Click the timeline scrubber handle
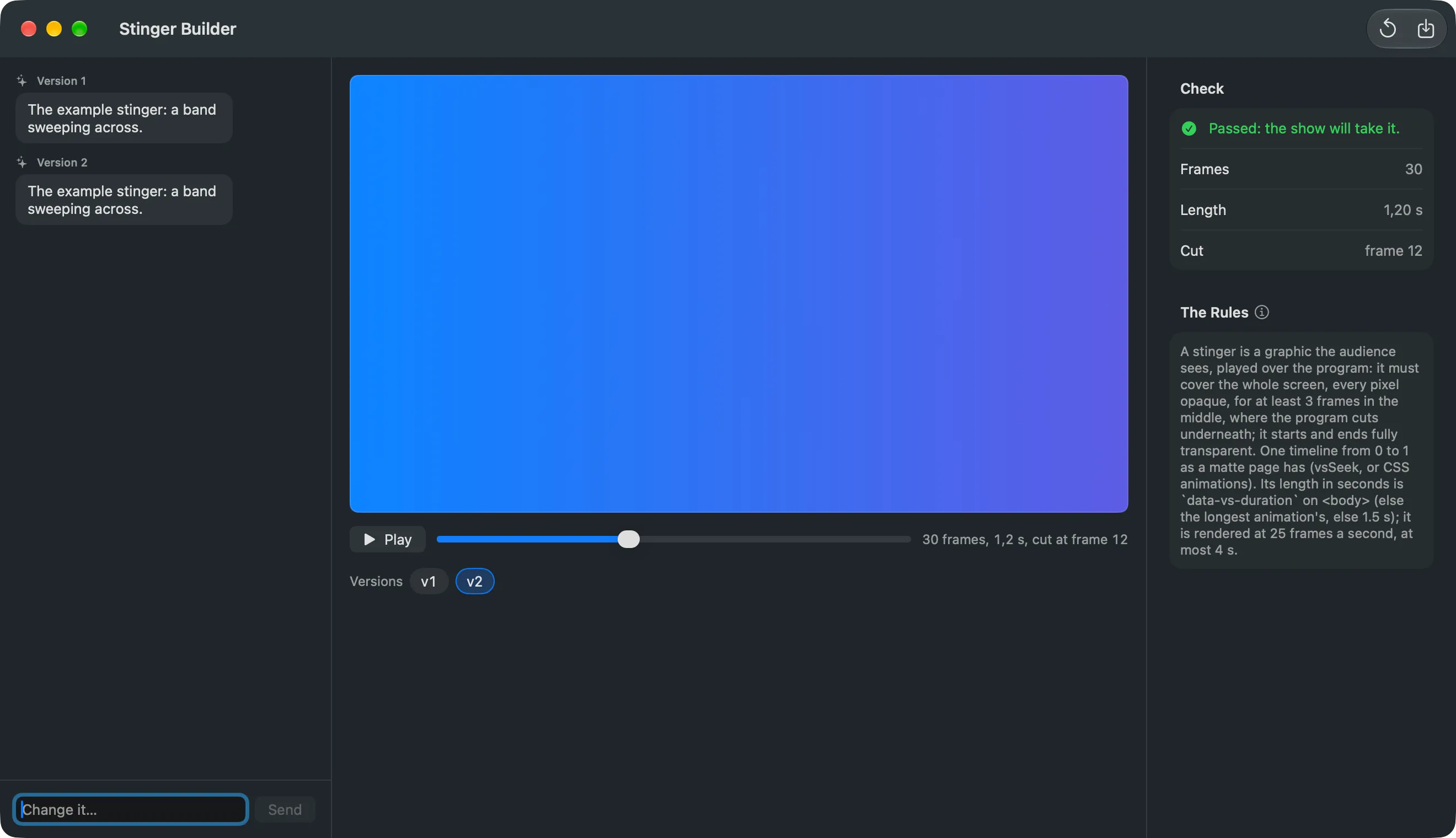Image resolution: width=1456 pixels, height=838 pixels. tap(628, 539)
